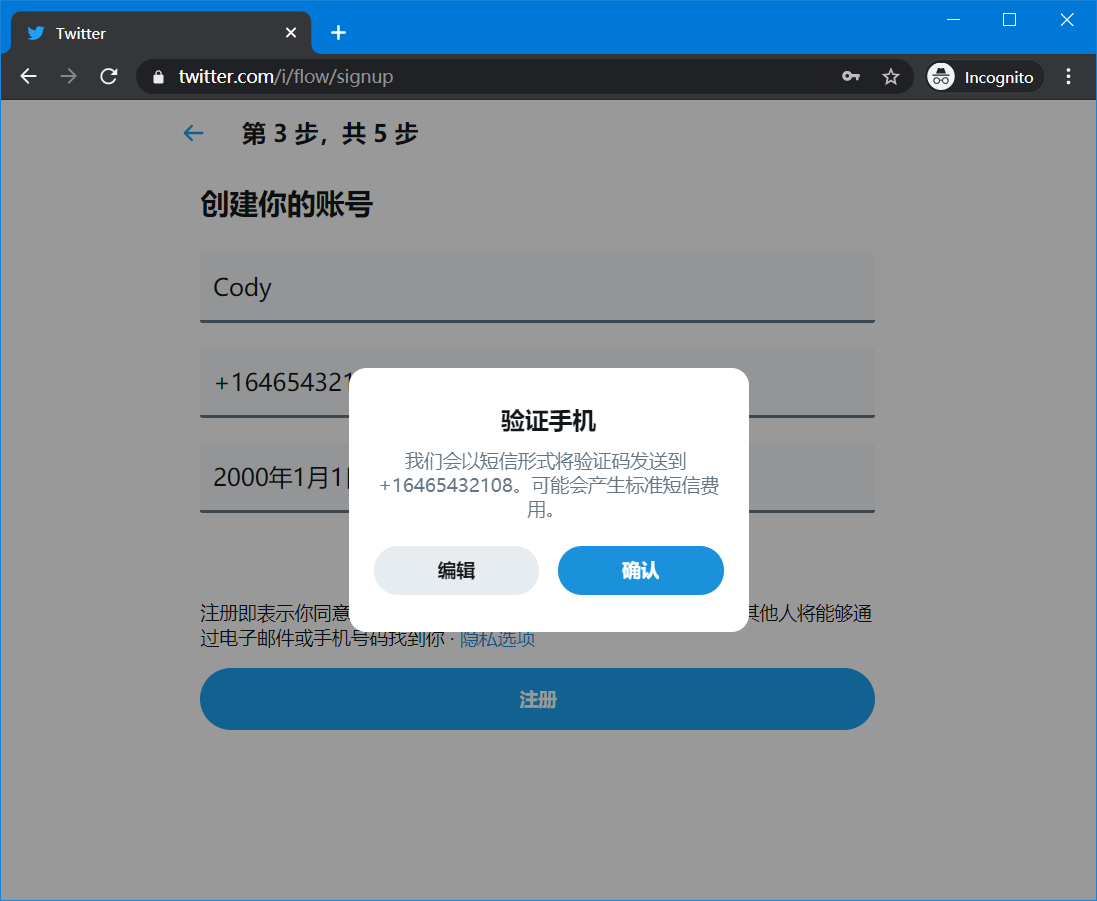Open the saved passwords key icon
1097x901 pixels.
click(x=851, y=76)
